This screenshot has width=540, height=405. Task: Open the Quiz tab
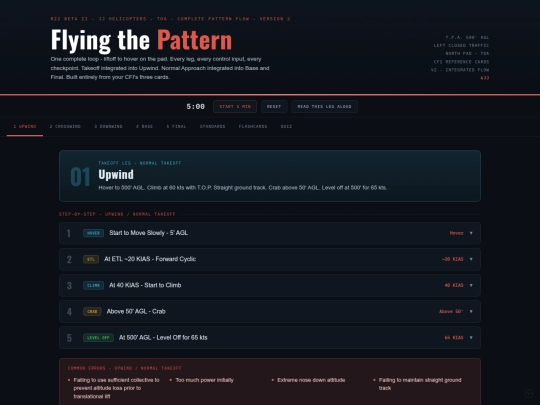coord(286,127)
